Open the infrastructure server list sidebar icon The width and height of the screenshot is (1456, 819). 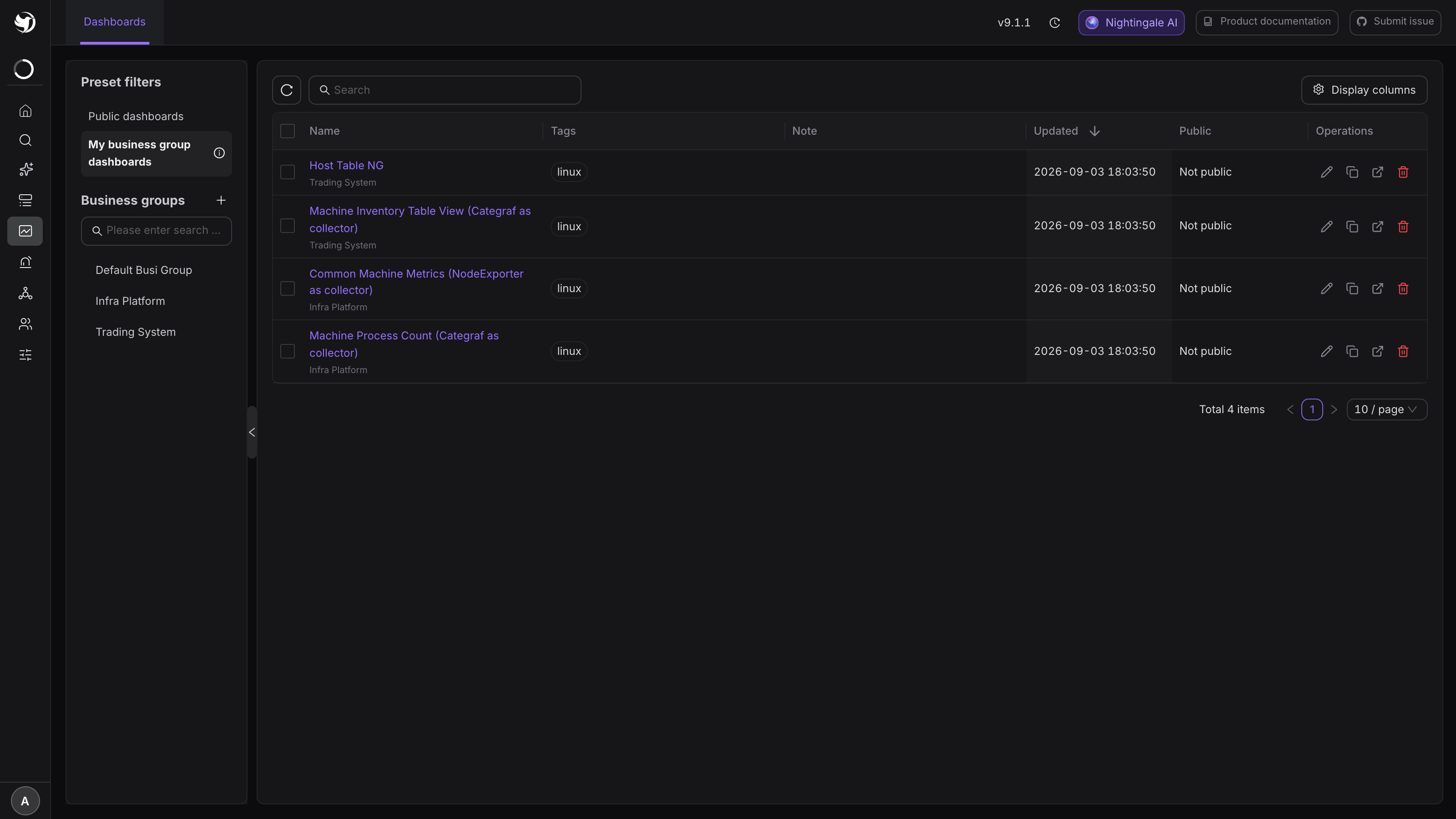[25, 200]
